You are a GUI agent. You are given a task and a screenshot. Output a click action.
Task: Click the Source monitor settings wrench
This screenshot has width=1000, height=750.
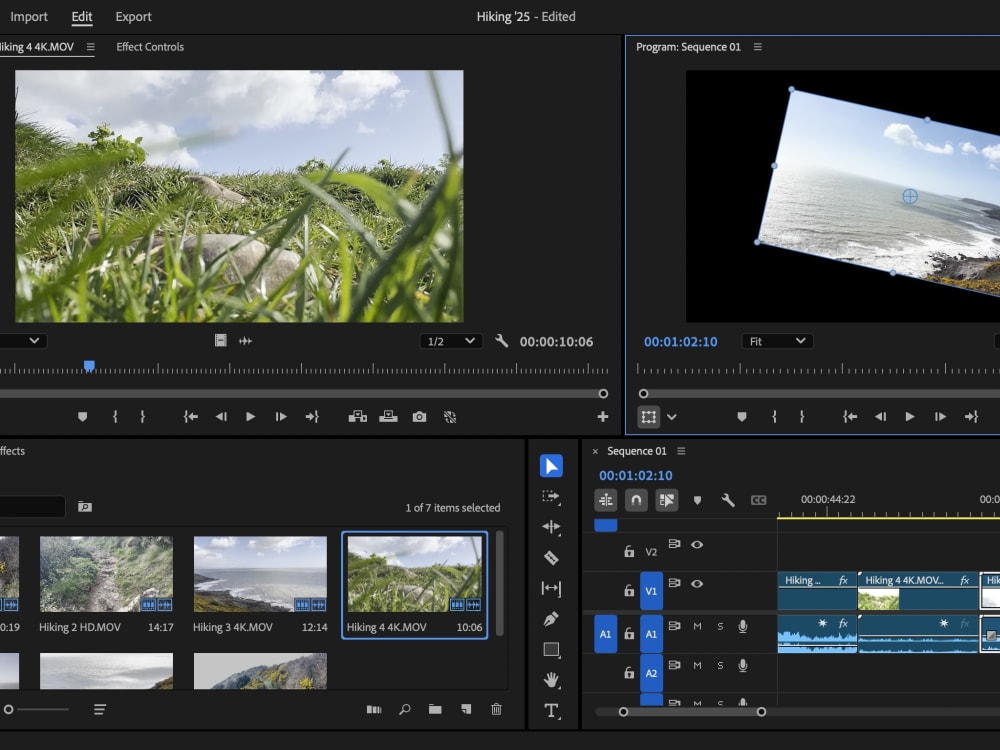501,341
